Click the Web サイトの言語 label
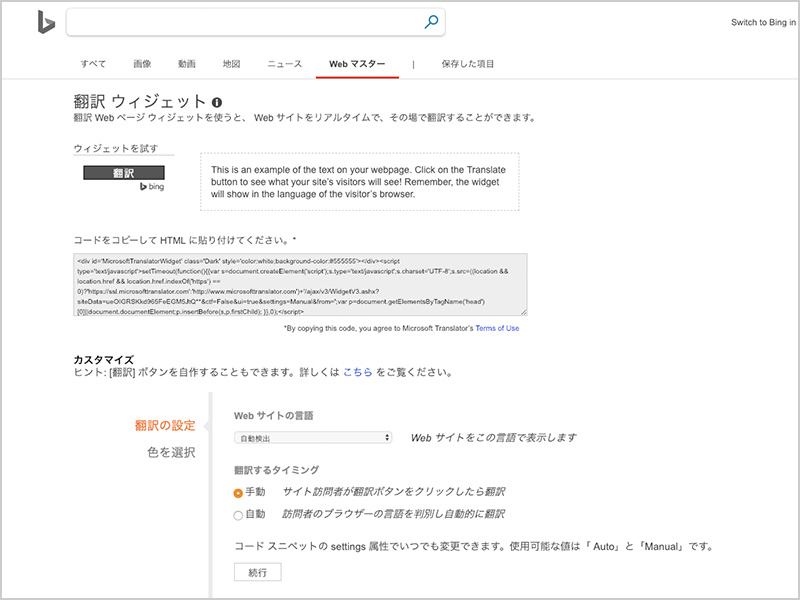 [273, 416]
